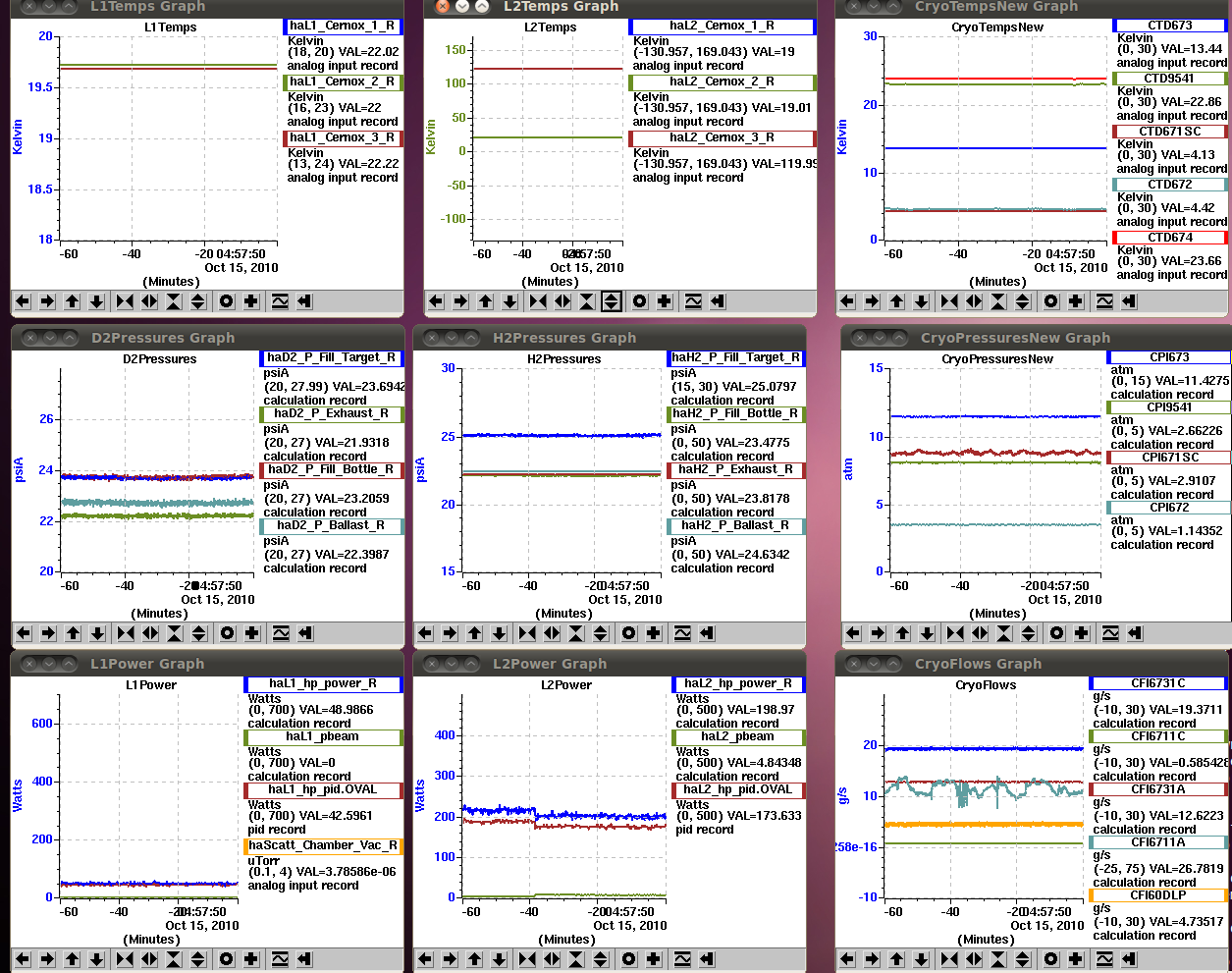Screen dimensions: 1232x973
Task: Zoom in vertically on the L2Power Graph
Action: coord(576,959)
